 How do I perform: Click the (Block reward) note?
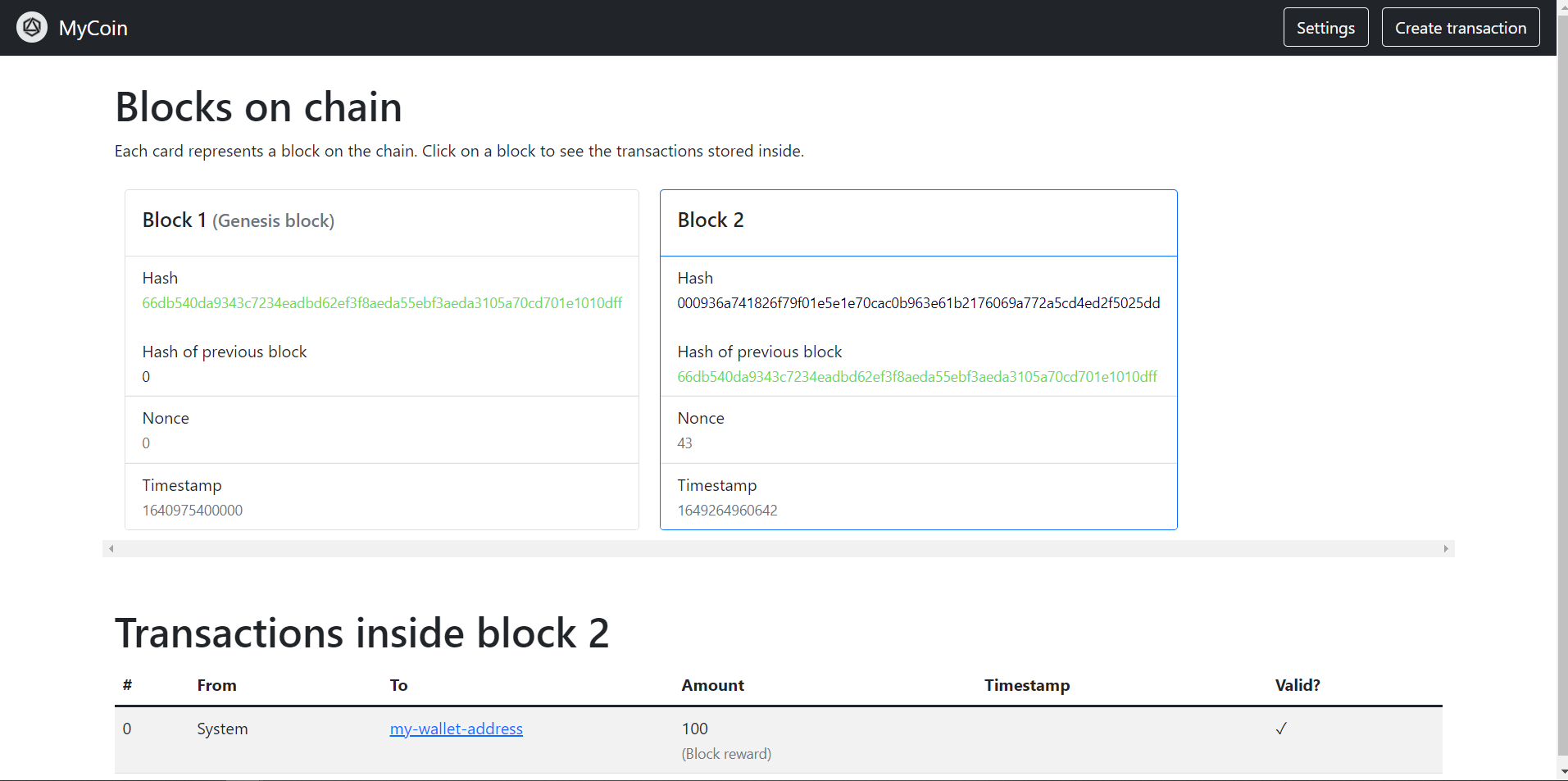726,754
